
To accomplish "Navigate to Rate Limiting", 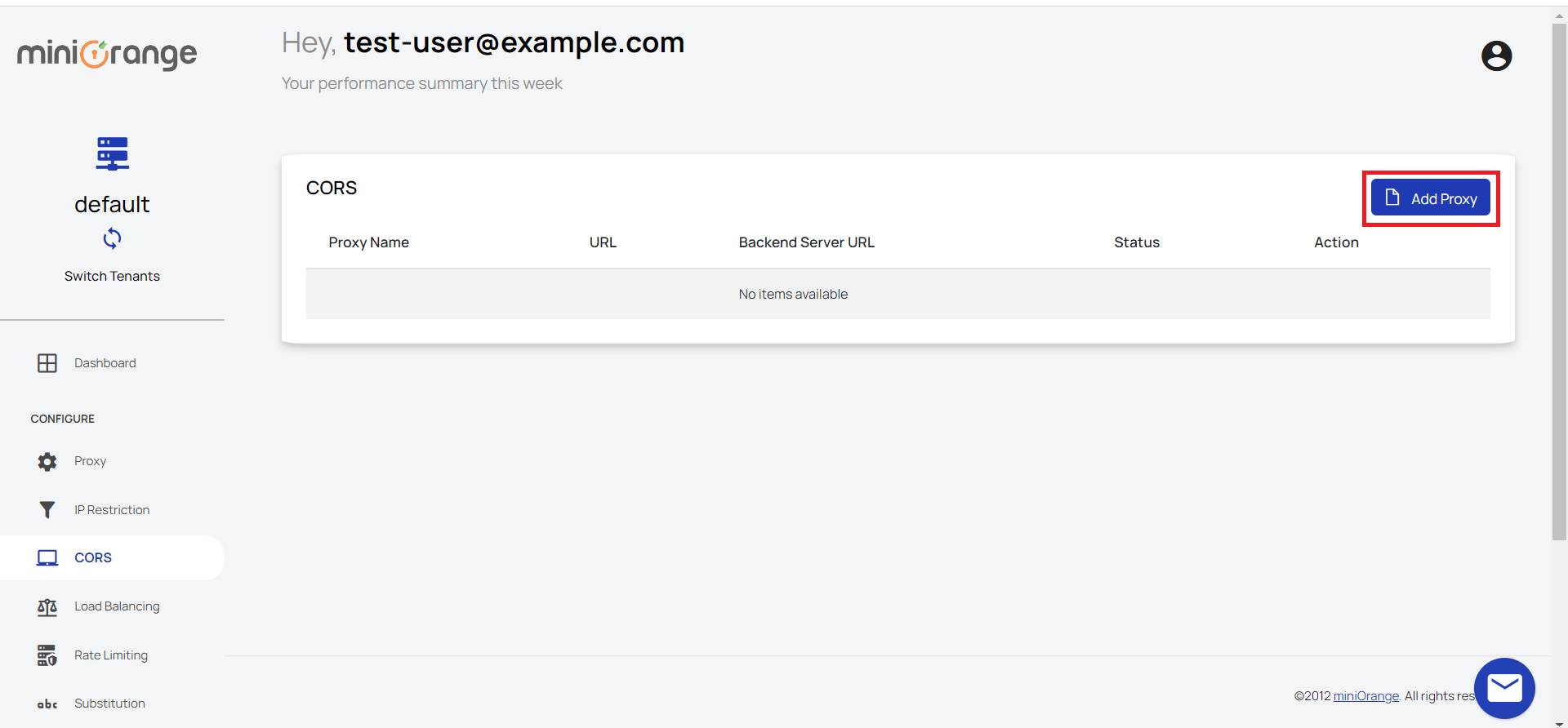I will tap(112, 655).
